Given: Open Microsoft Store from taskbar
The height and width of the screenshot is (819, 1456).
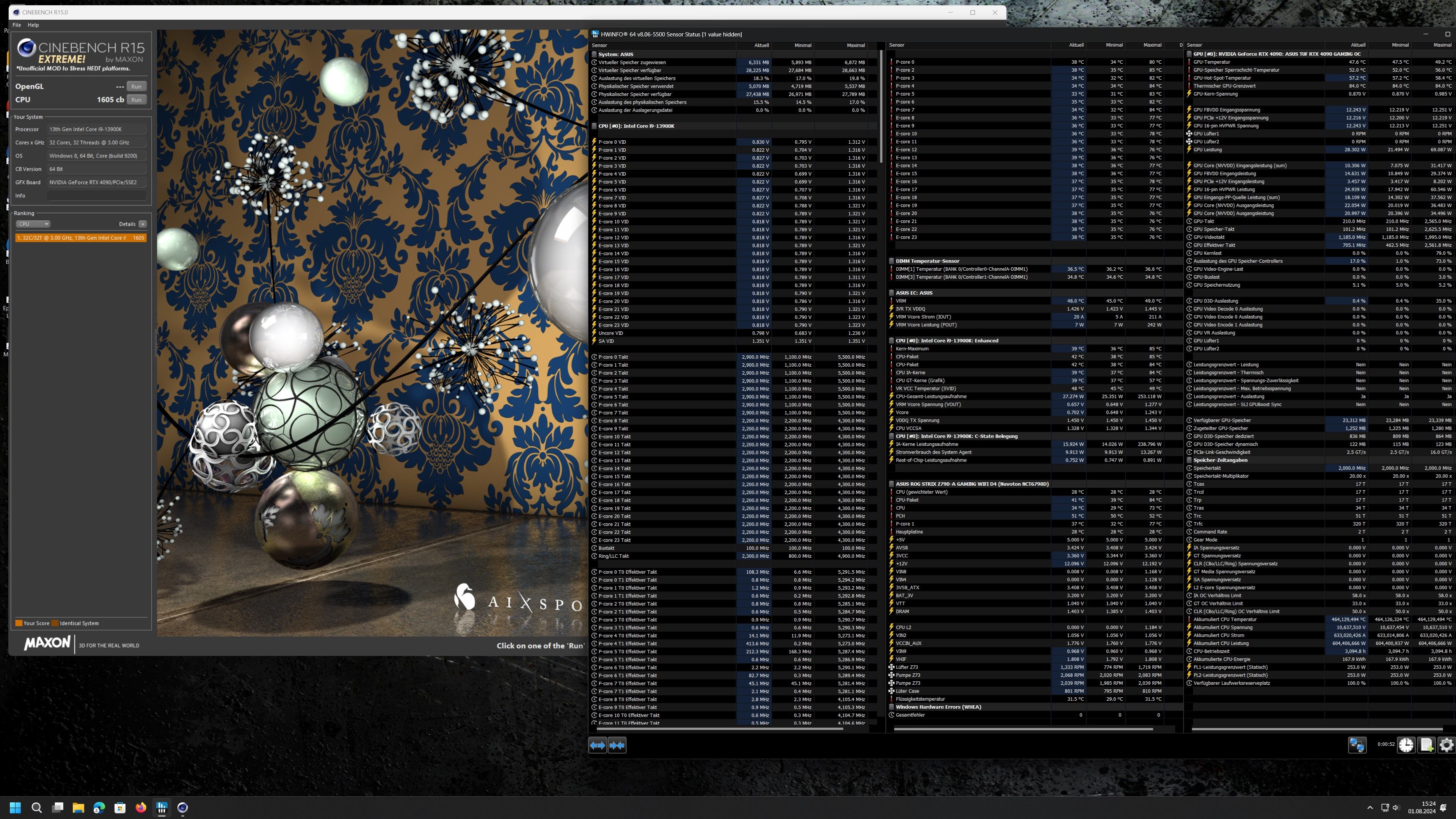Looking at the screenshot, I should click(120, 807).
